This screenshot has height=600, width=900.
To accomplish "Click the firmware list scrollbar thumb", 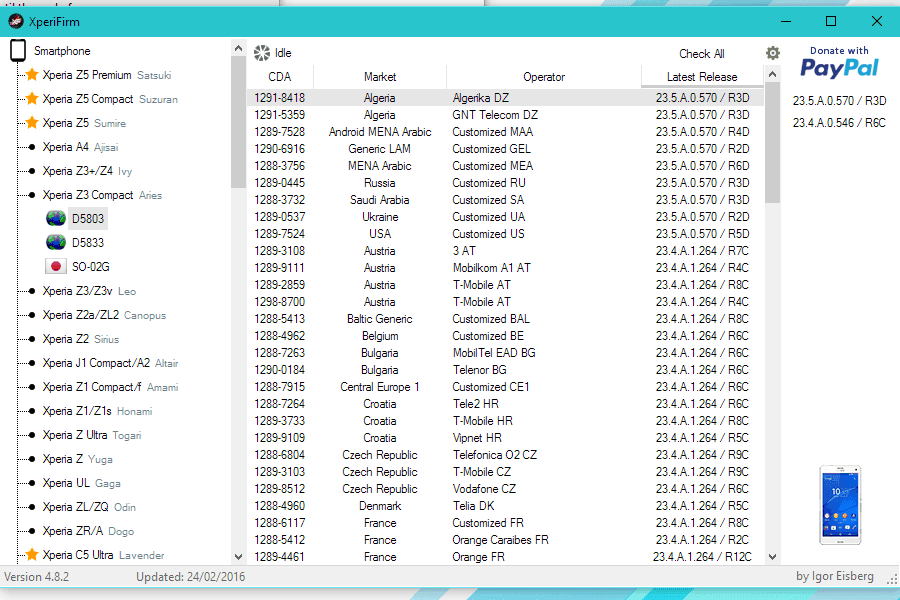I will pos(773,143).
